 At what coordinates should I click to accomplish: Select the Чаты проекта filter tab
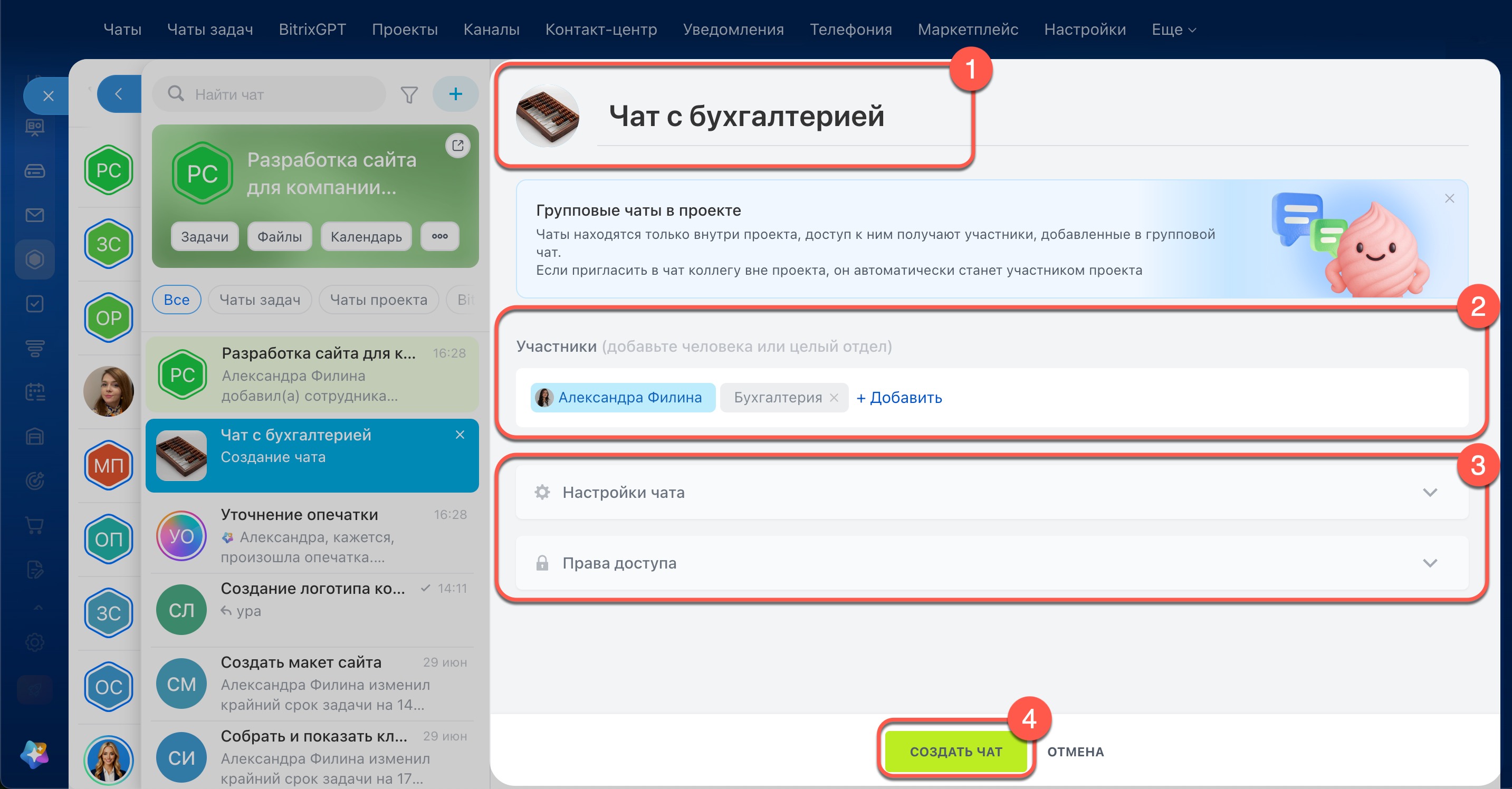(x=379, y=300)
